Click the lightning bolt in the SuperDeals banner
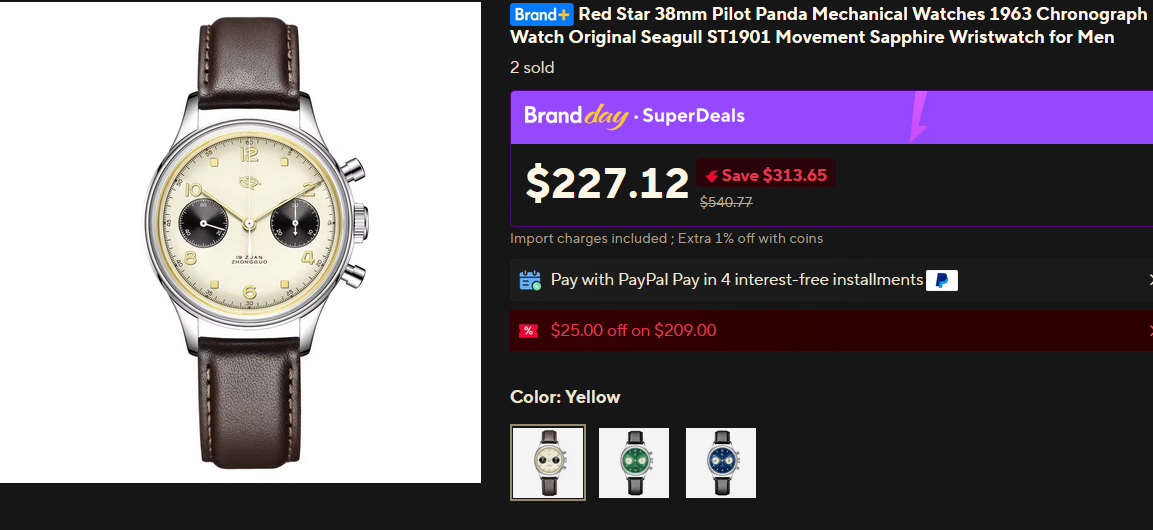This screenshot has width=1153, height=530. tap(918, 117)
